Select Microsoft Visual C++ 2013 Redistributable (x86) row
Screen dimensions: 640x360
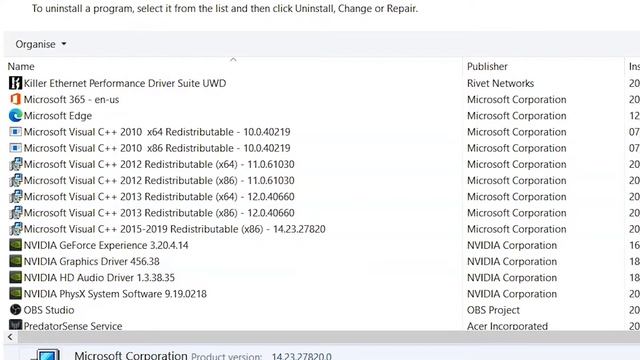tap(235, 213)
